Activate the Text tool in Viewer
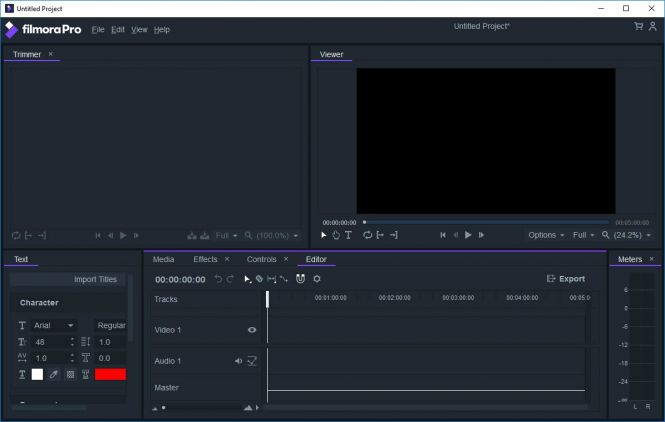The height and width of the screenshot is (422, 665). click(x=348, y=235)
